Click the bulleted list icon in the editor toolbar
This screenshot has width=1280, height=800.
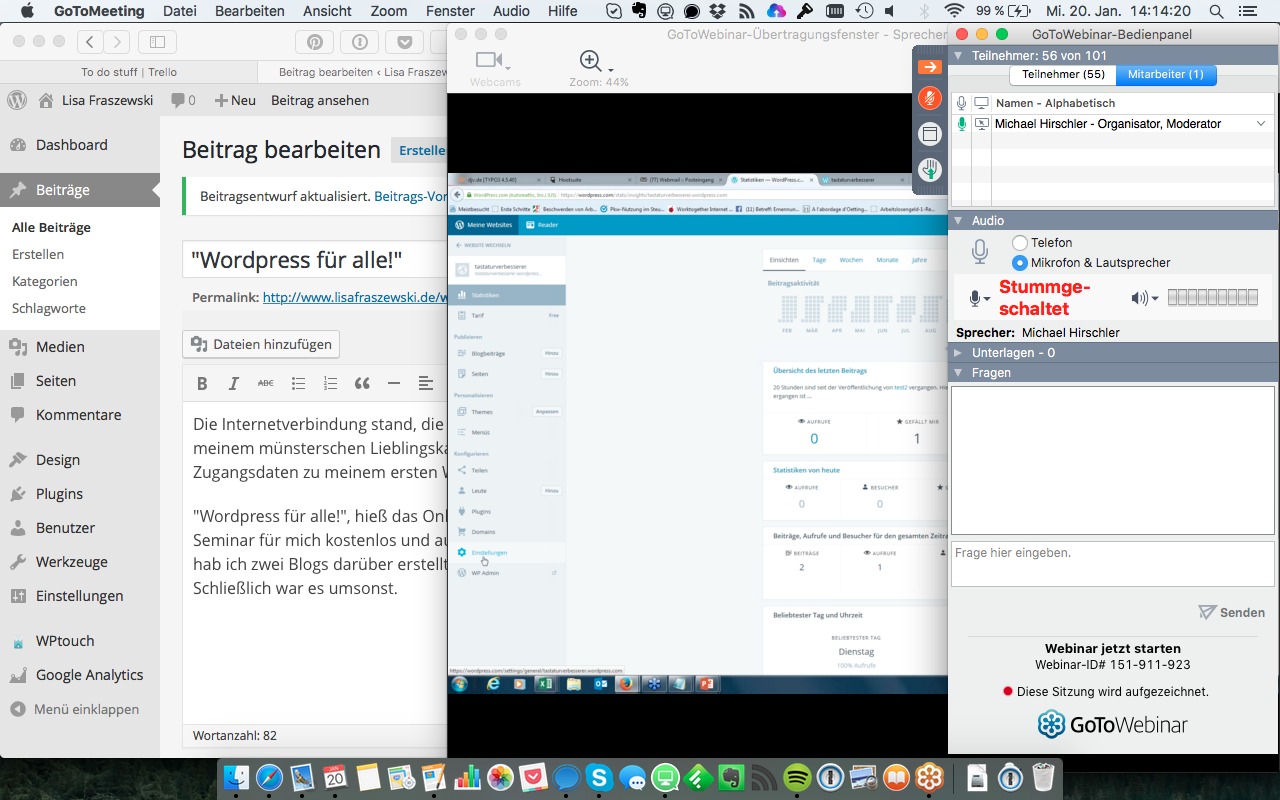coord(298,383)
